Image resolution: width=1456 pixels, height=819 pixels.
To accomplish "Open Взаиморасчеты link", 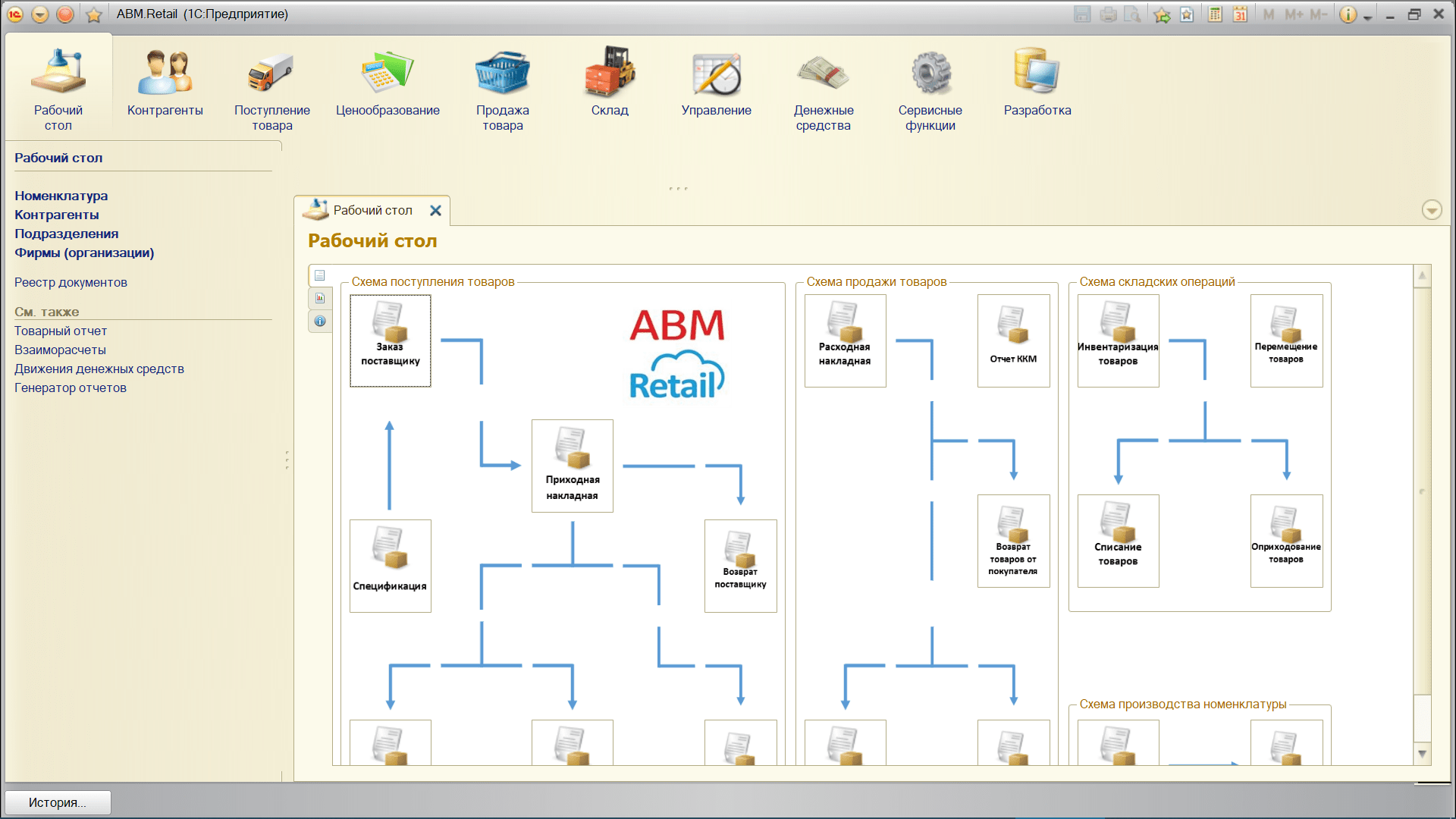I will coord(60,350).
